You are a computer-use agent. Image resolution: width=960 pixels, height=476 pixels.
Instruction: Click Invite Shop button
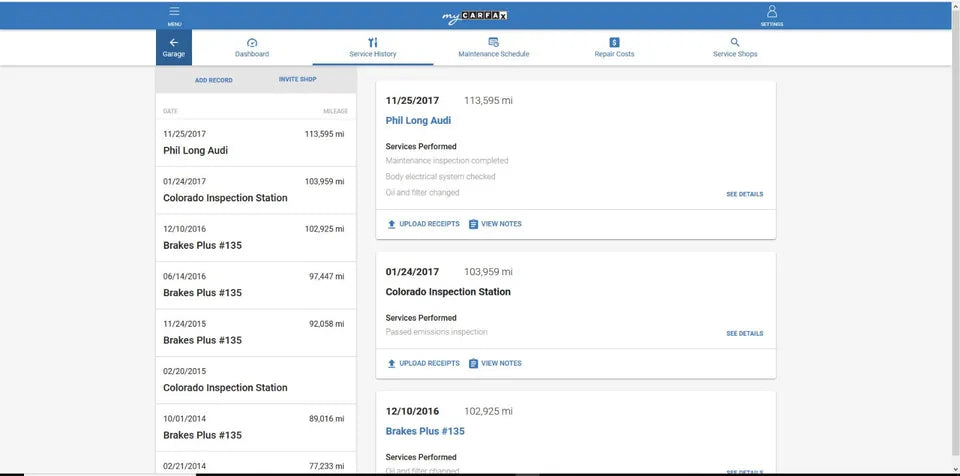point(297,79)
